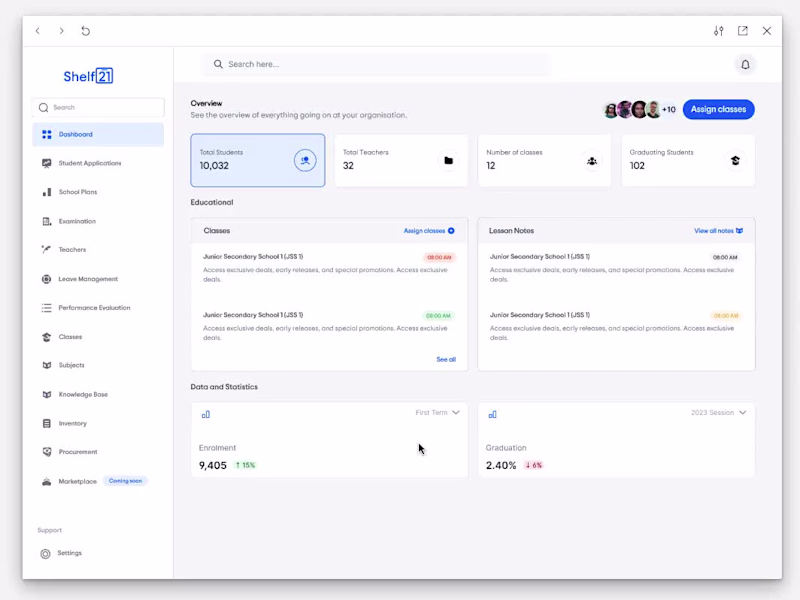Click the School Plans bar icon
The width and height of the screenshot is (800, 600).
(x=46, y=192)
